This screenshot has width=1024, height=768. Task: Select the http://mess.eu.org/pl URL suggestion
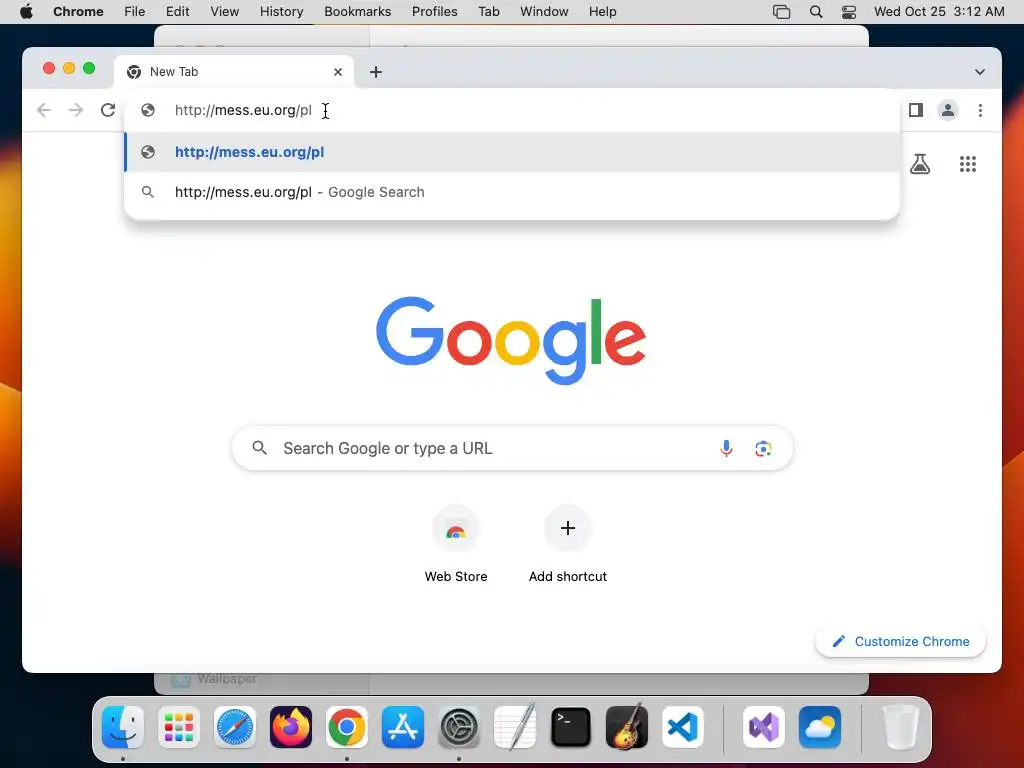point(512,152)
